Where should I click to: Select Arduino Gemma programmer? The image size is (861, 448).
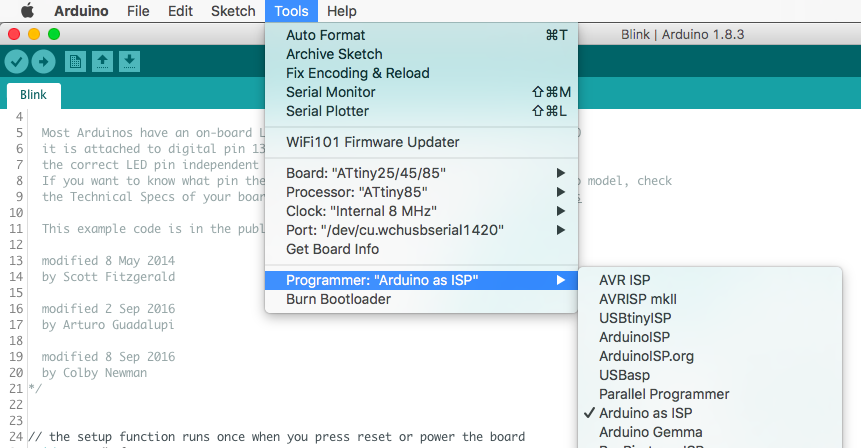(710, 432)
